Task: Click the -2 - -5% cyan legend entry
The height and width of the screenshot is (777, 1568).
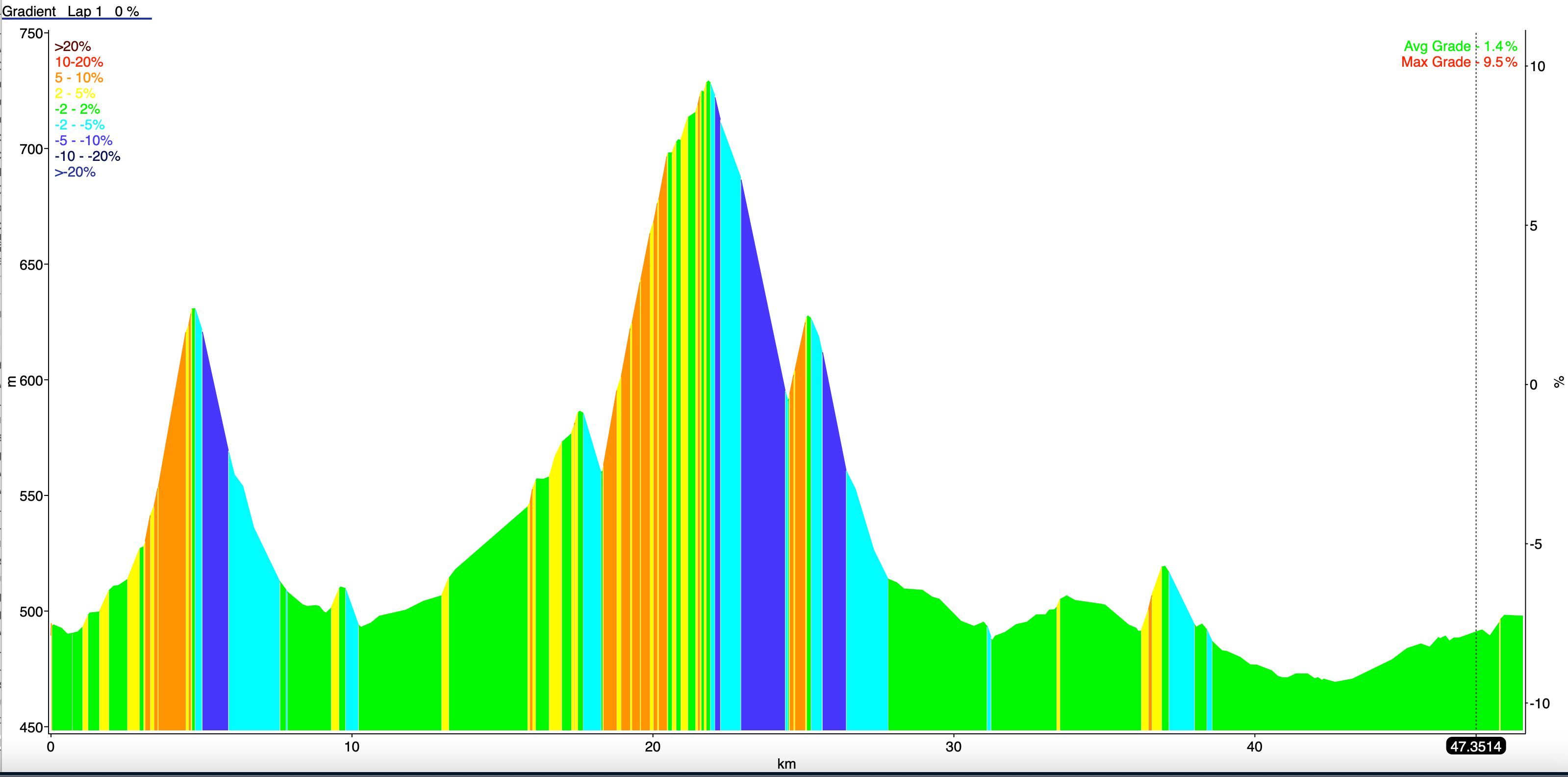Action: pyautogui.click(x=80, y=125)
